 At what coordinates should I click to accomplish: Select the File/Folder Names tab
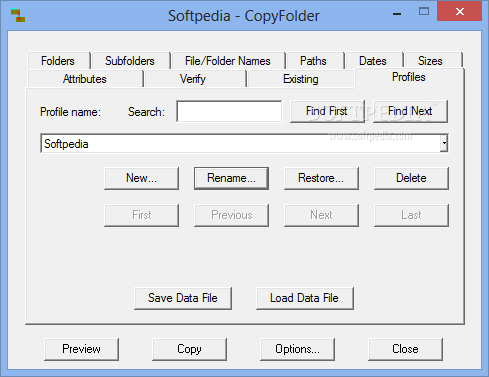[x=228, y=61]
